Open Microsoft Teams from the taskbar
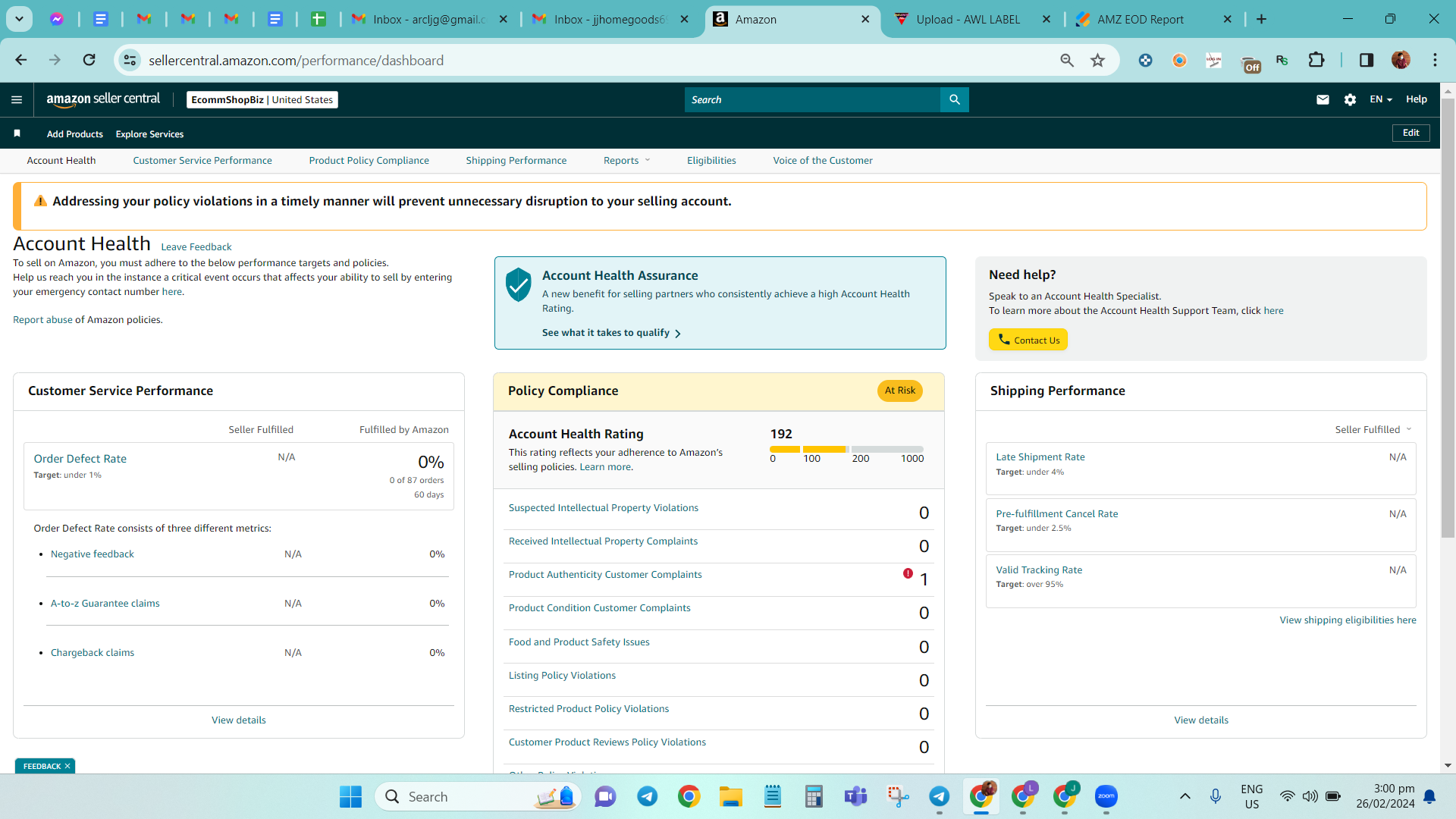 [x=856, y=796]
